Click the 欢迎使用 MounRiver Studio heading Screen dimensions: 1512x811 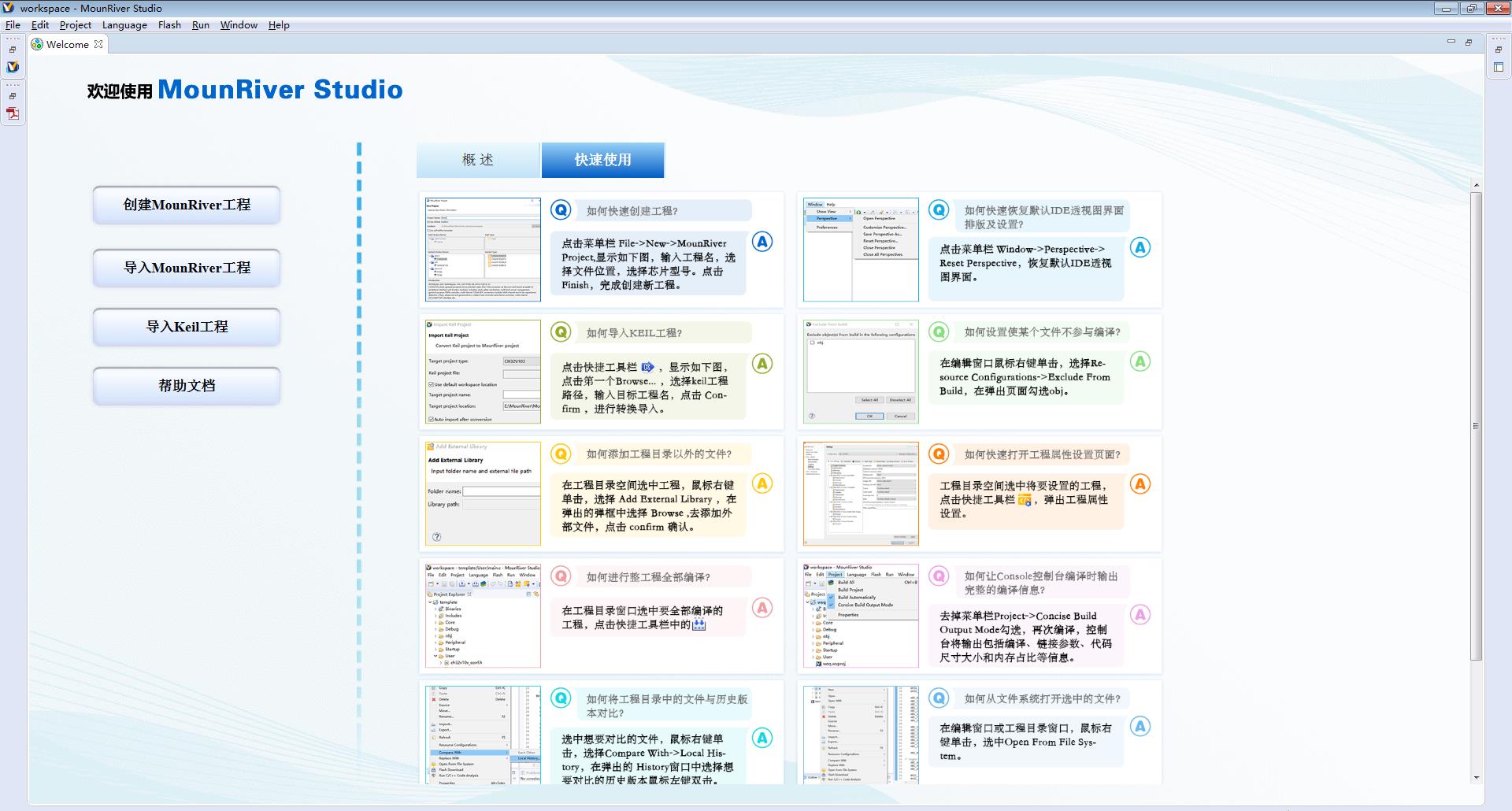pos(245,90)
